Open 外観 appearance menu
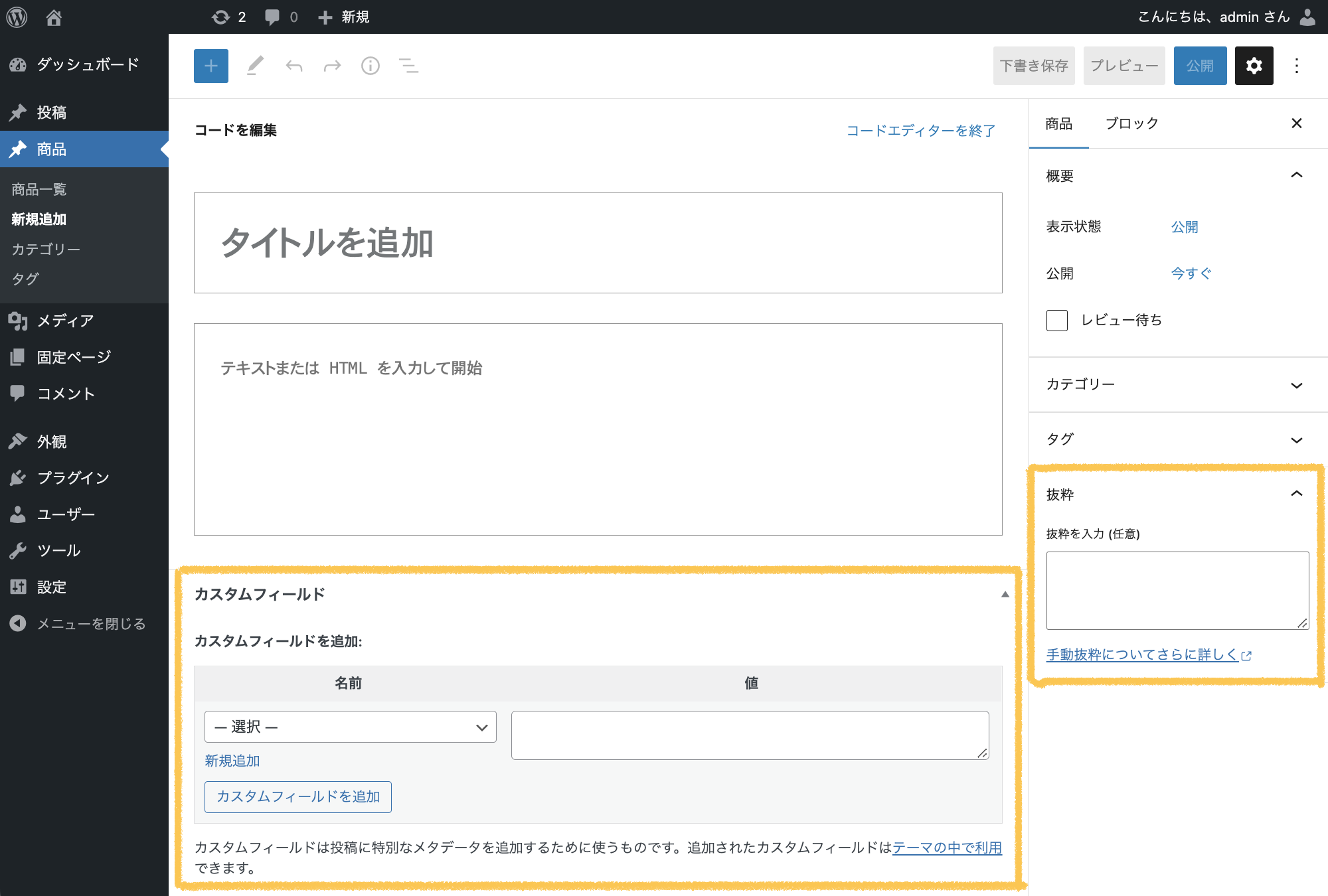The image size is (1328, 896). tap(84, 442)
